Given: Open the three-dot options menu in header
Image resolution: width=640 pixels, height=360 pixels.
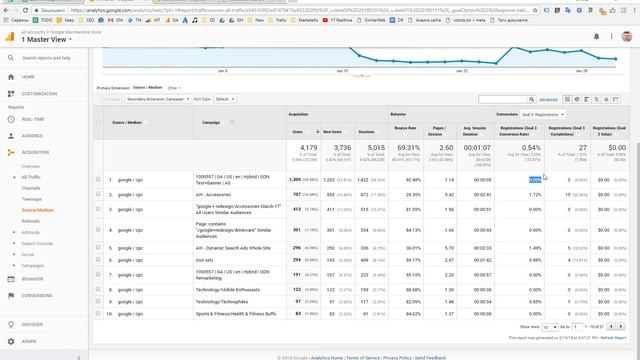Looking at the screenshot, I should click(611, 36).
